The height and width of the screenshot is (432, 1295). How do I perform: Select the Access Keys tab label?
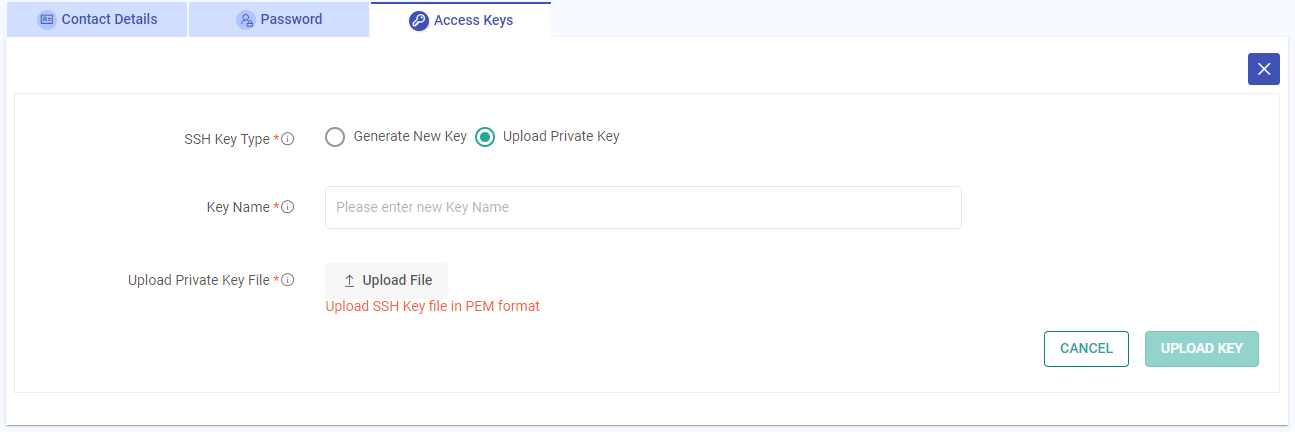pyautogui.click(x=473, y=21)
